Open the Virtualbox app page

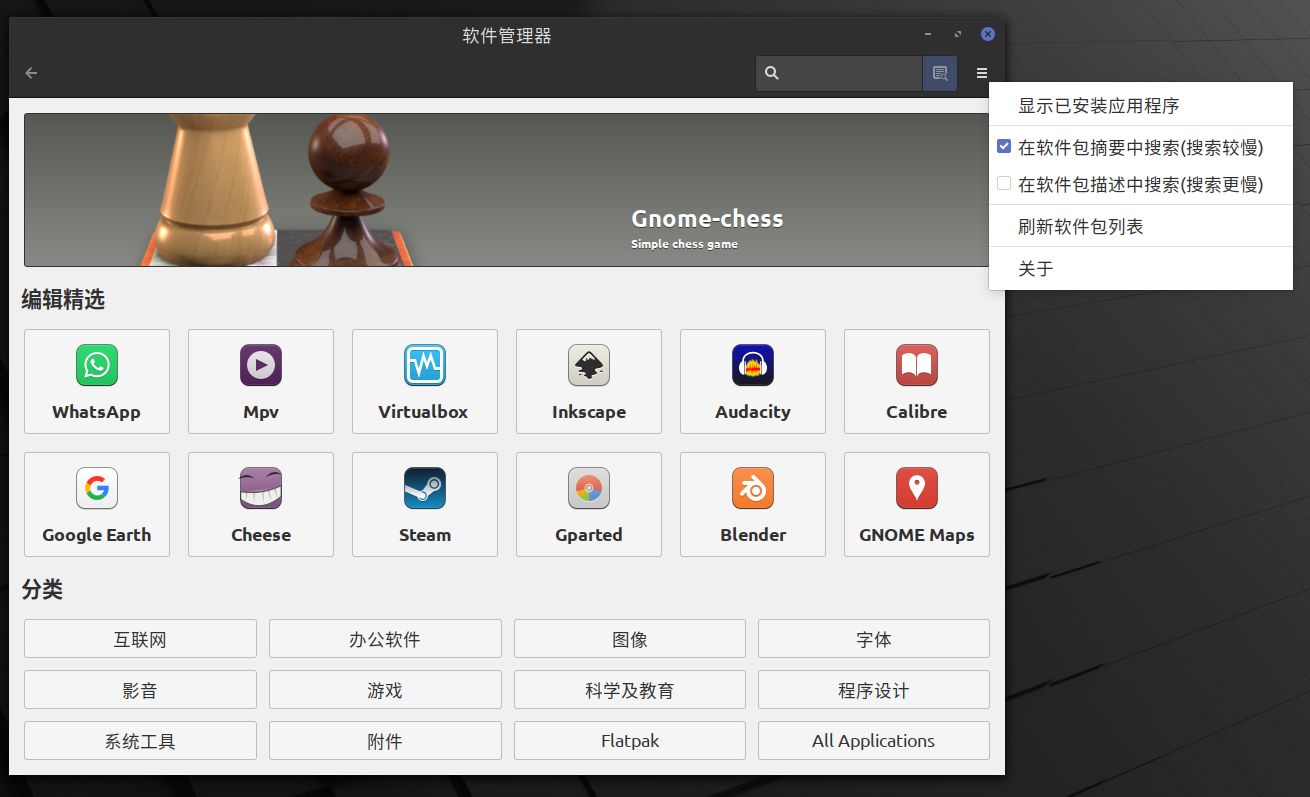(424, 381)
